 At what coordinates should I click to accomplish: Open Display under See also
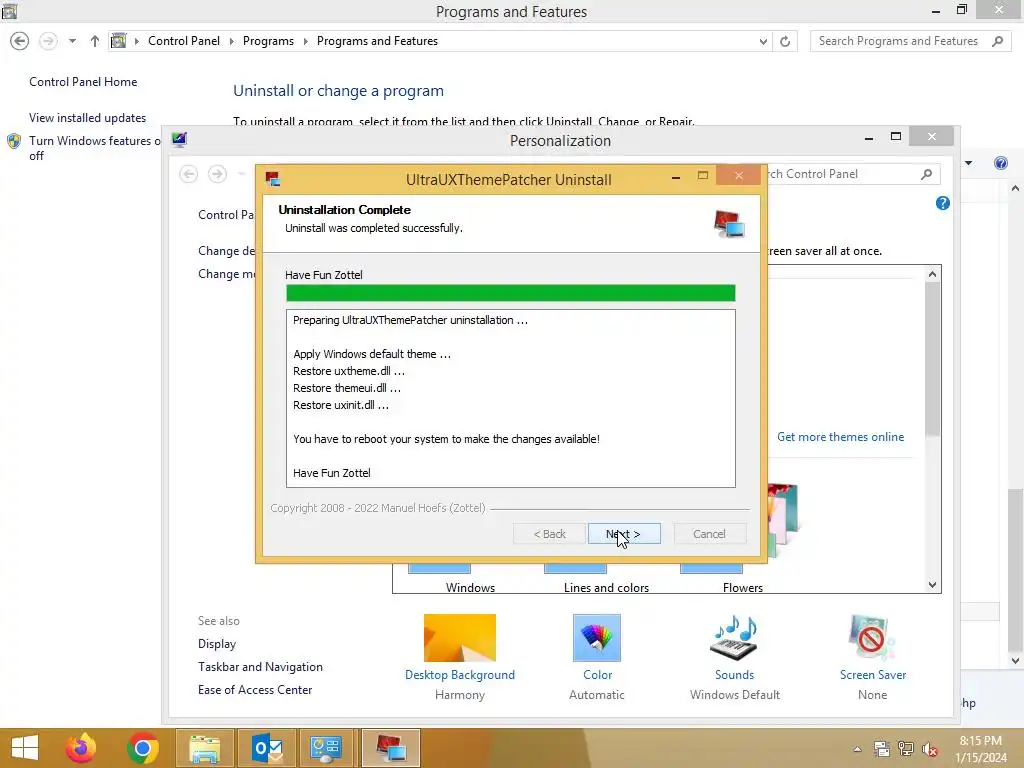[217, 644]
